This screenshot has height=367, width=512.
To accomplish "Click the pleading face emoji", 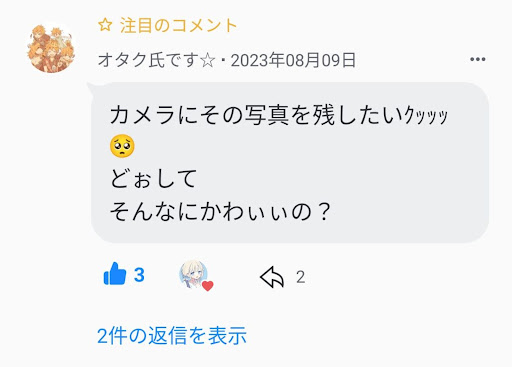I will coord(122,146).
